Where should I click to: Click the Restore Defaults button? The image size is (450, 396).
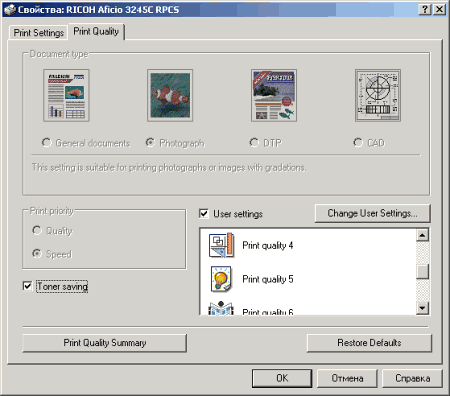[369, 343]
